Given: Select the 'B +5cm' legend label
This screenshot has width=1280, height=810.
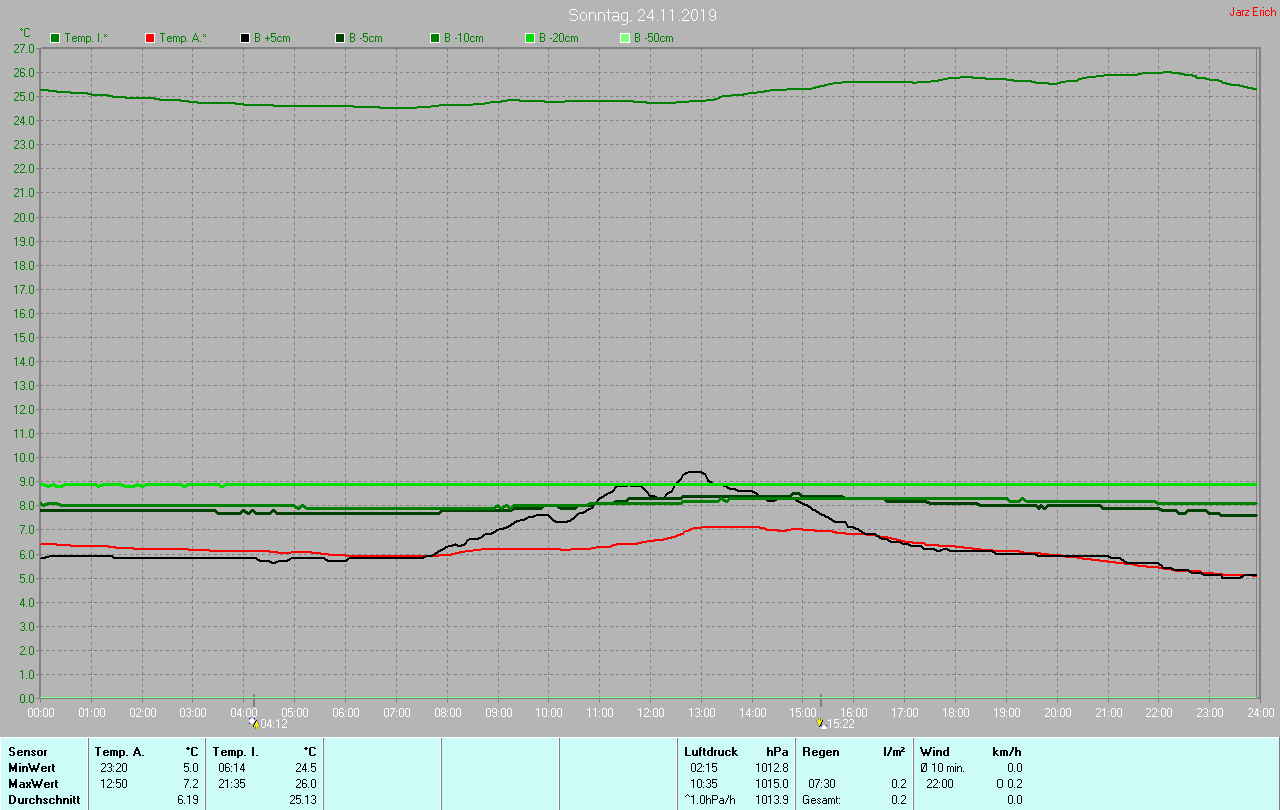Looking at the screenshot, I should 273,38.
